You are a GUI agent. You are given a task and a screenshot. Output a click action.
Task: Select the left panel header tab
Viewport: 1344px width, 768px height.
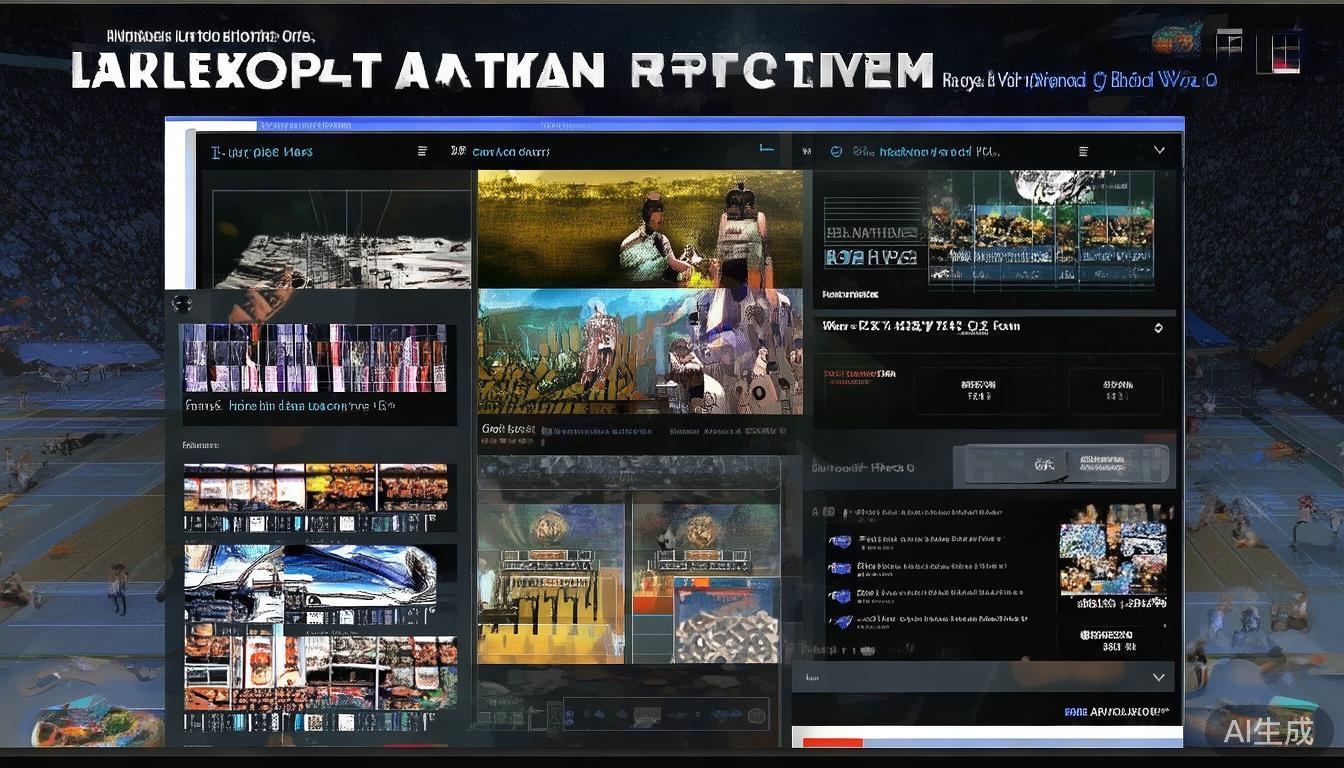click(x=262, y=152)
